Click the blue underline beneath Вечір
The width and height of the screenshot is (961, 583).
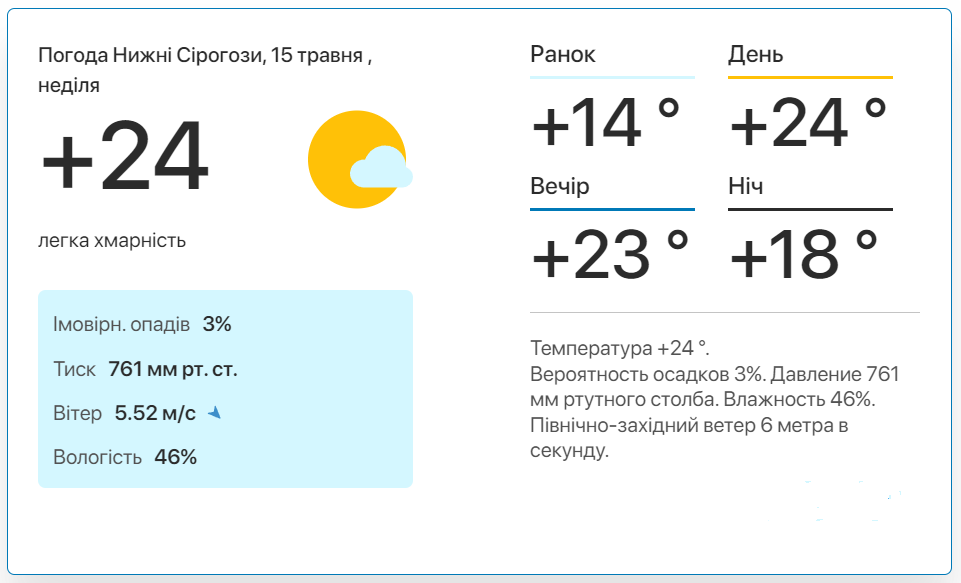click(612, 209)
